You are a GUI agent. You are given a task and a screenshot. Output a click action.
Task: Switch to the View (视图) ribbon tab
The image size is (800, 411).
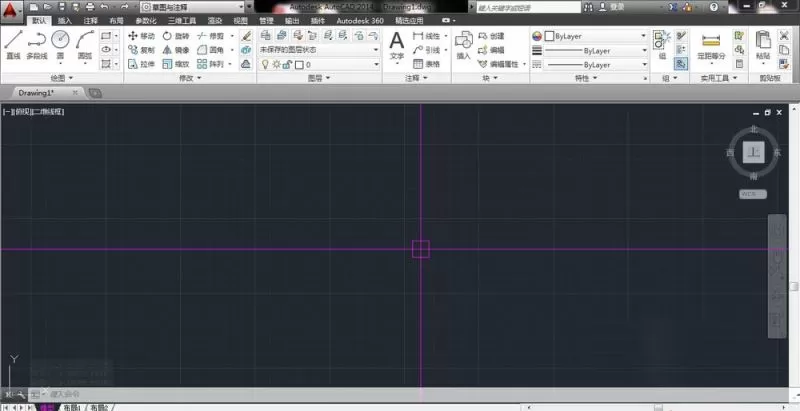[x=240, y=21]
